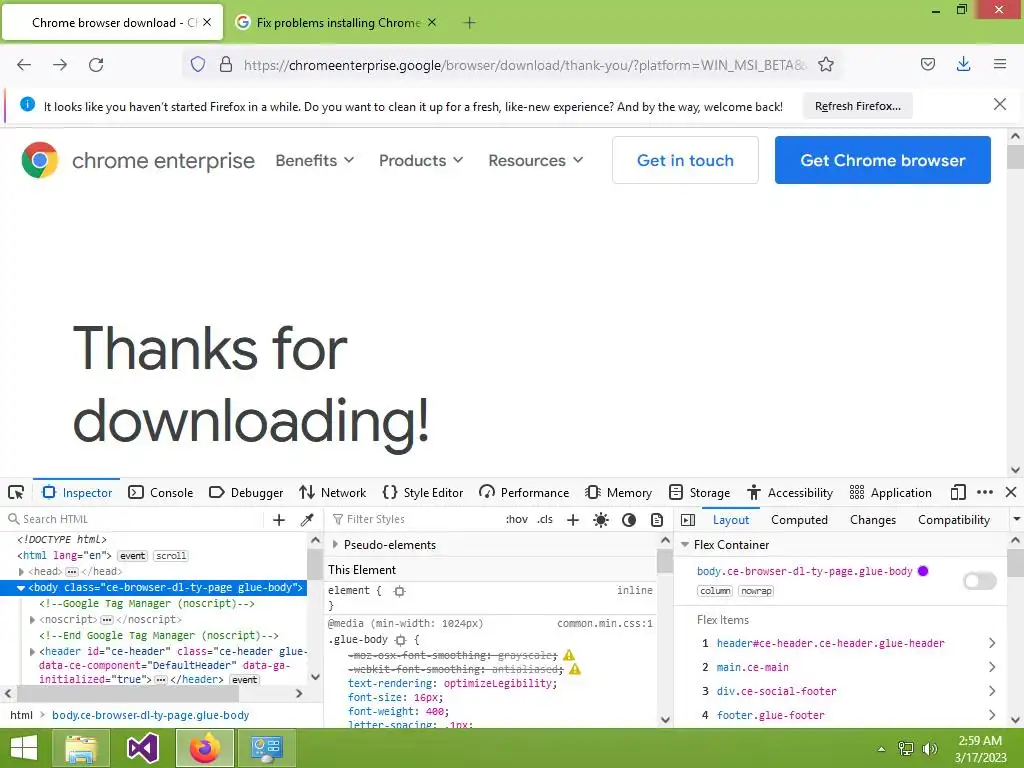The image size is (1024, 768).
Task: Click the .glue-body selector highlighter icon
Action: click(400, 641)
